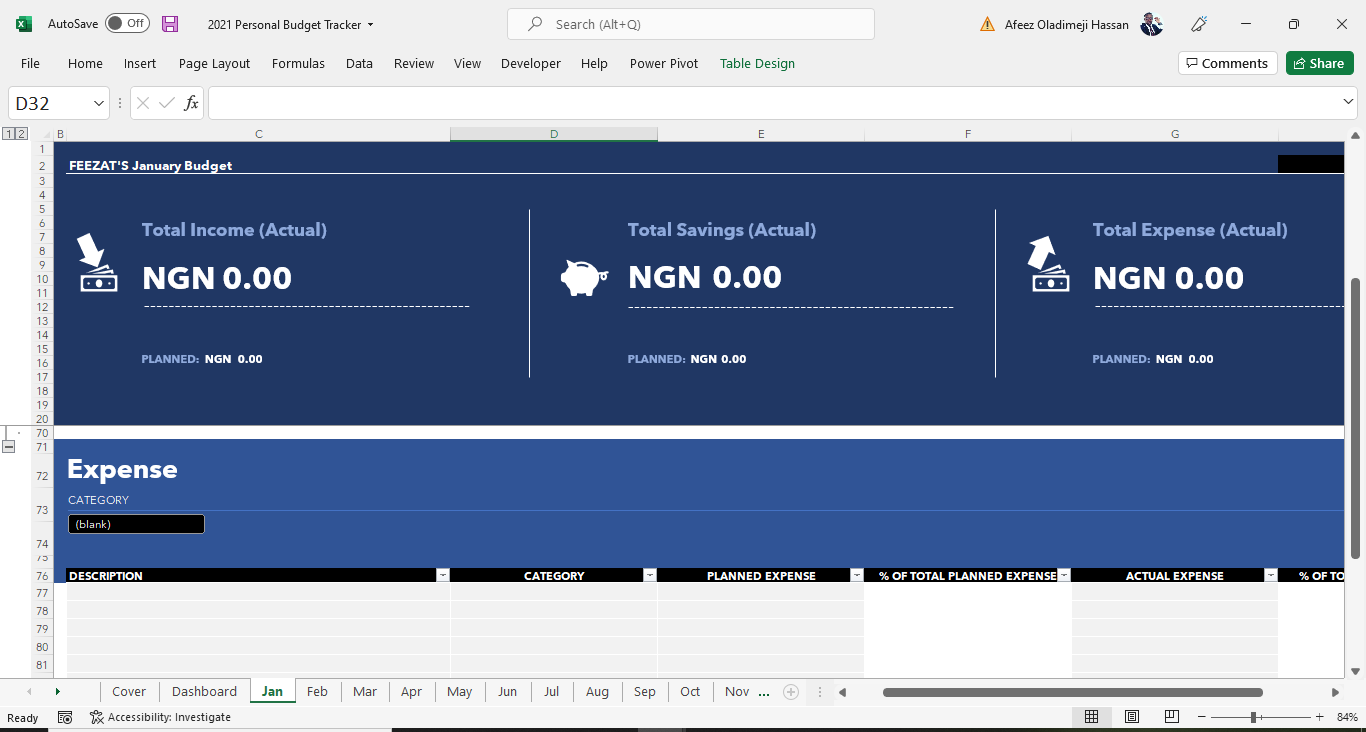Image resolution: width=1366 pixels, height=732 pixels.
Task: Toggle AutoSave switch
Action: click(127, 24)
